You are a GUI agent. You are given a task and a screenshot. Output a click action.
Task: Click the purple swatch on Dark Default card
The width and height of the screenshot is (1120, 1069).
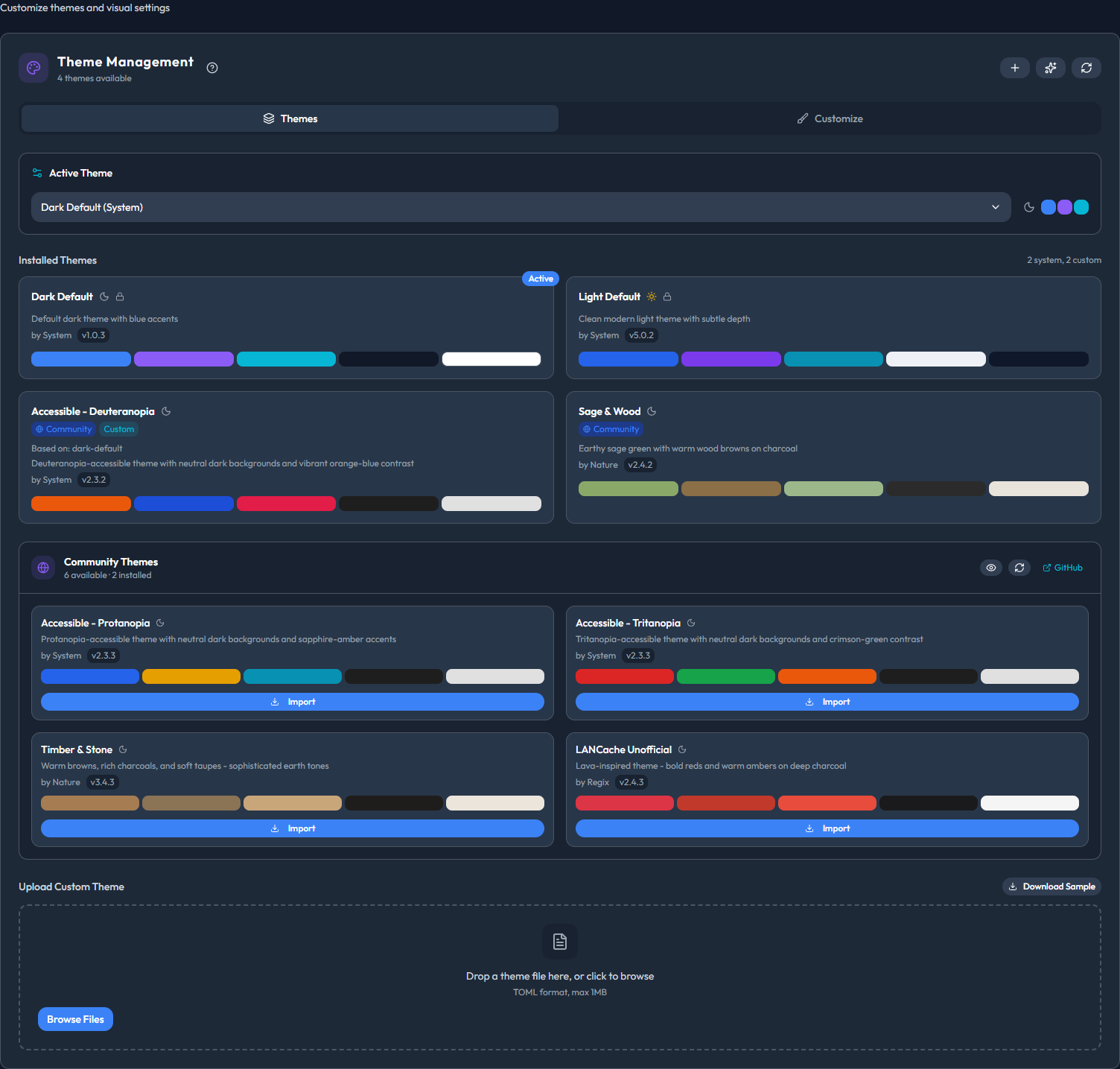pos(184,359)
